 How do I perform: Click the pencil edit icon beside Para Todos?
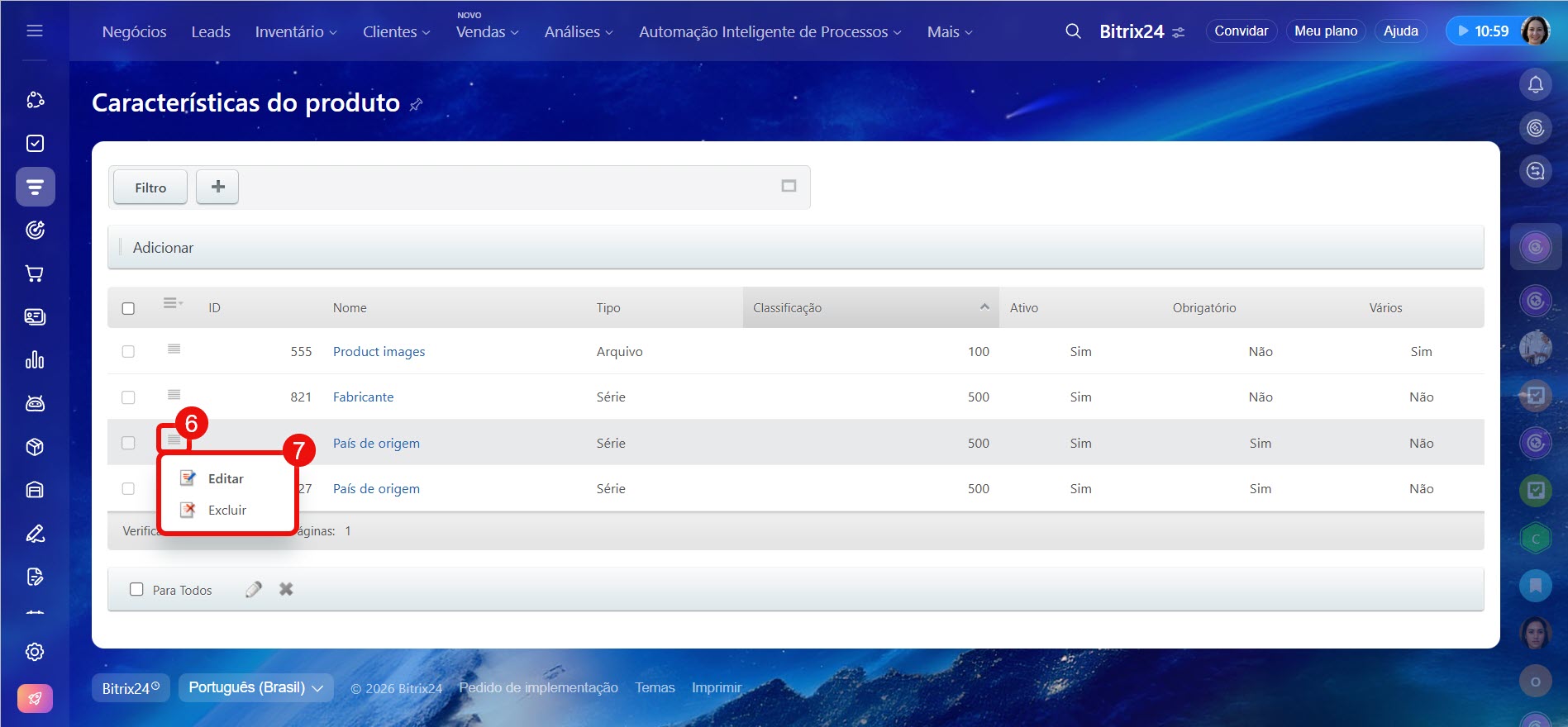254,589
